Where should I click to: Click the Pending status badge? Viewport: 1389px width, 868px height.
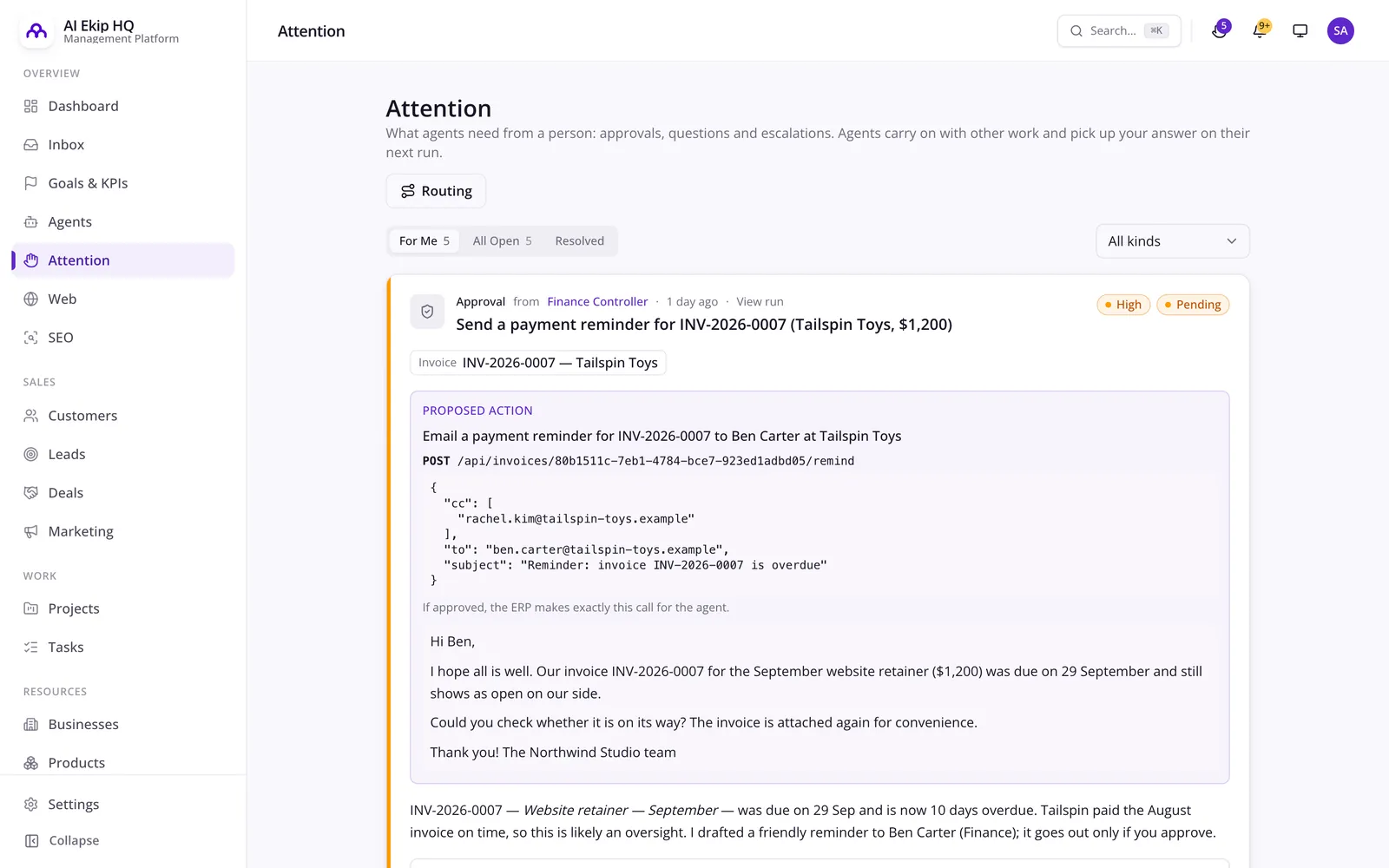point(1193,305)
